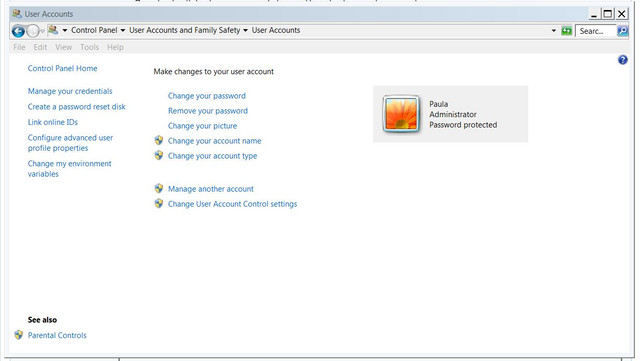Click User Accounts breadcrumb segment
The image size is (640, 361).
click(x=276, y=30)
